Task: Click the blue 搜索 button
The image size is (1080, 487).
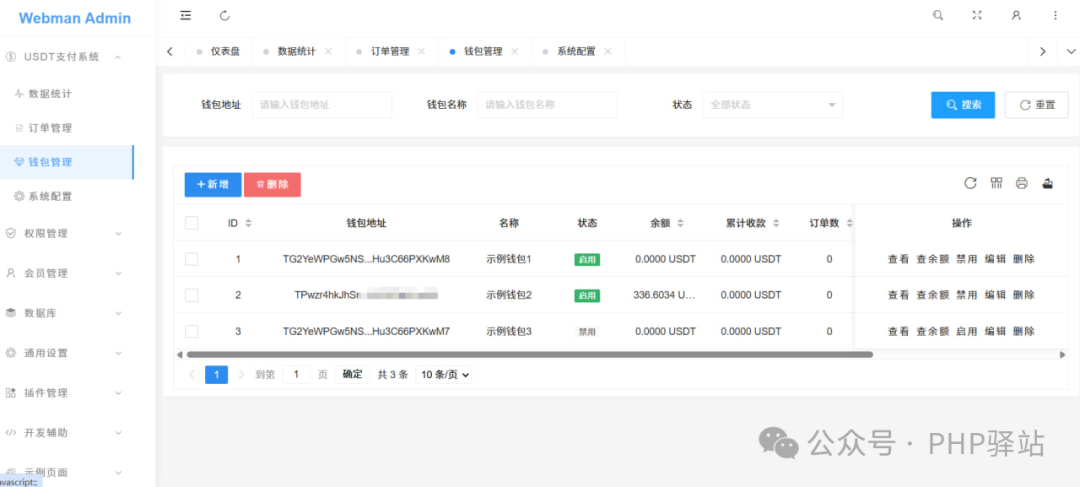Action: point(963,105)
